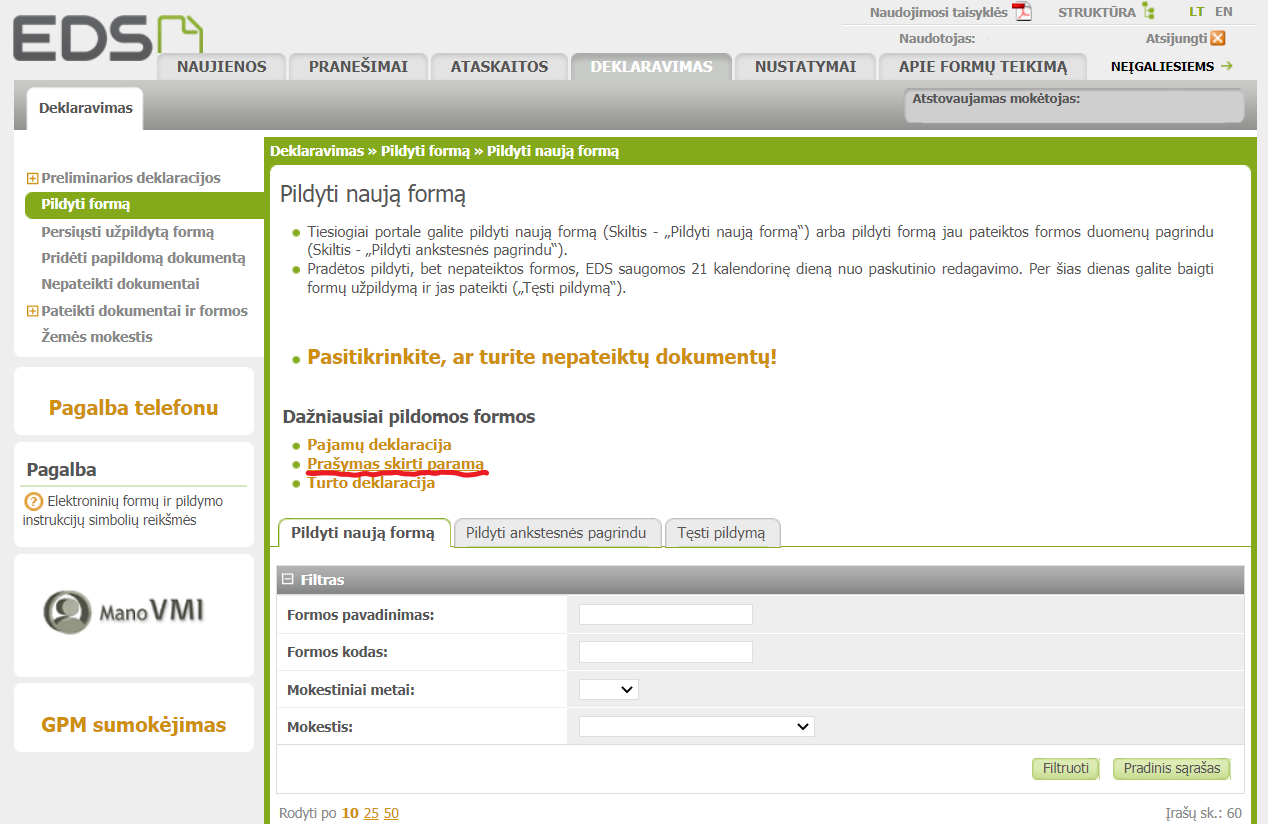Screen dimensions: 1268x824
Task: Open the Pajamų deklaracija link
Action: pyautogui.click(x=379, y=445)
